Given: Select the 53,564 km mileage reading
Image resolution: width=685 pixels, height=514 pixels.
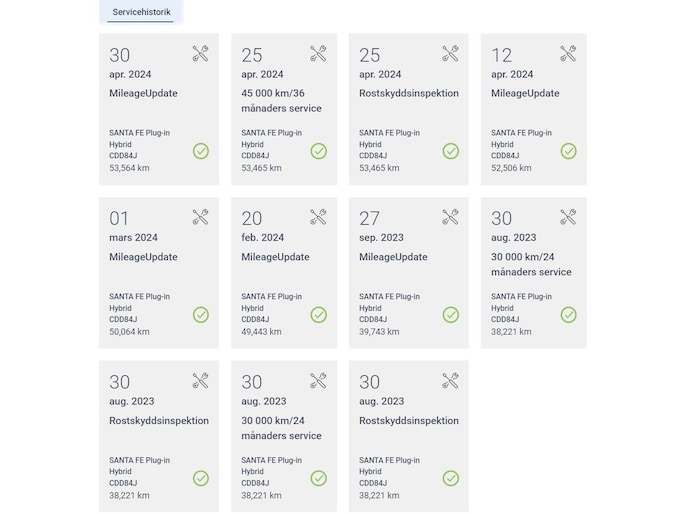Looking at the screenshot, I should [129, 168].
